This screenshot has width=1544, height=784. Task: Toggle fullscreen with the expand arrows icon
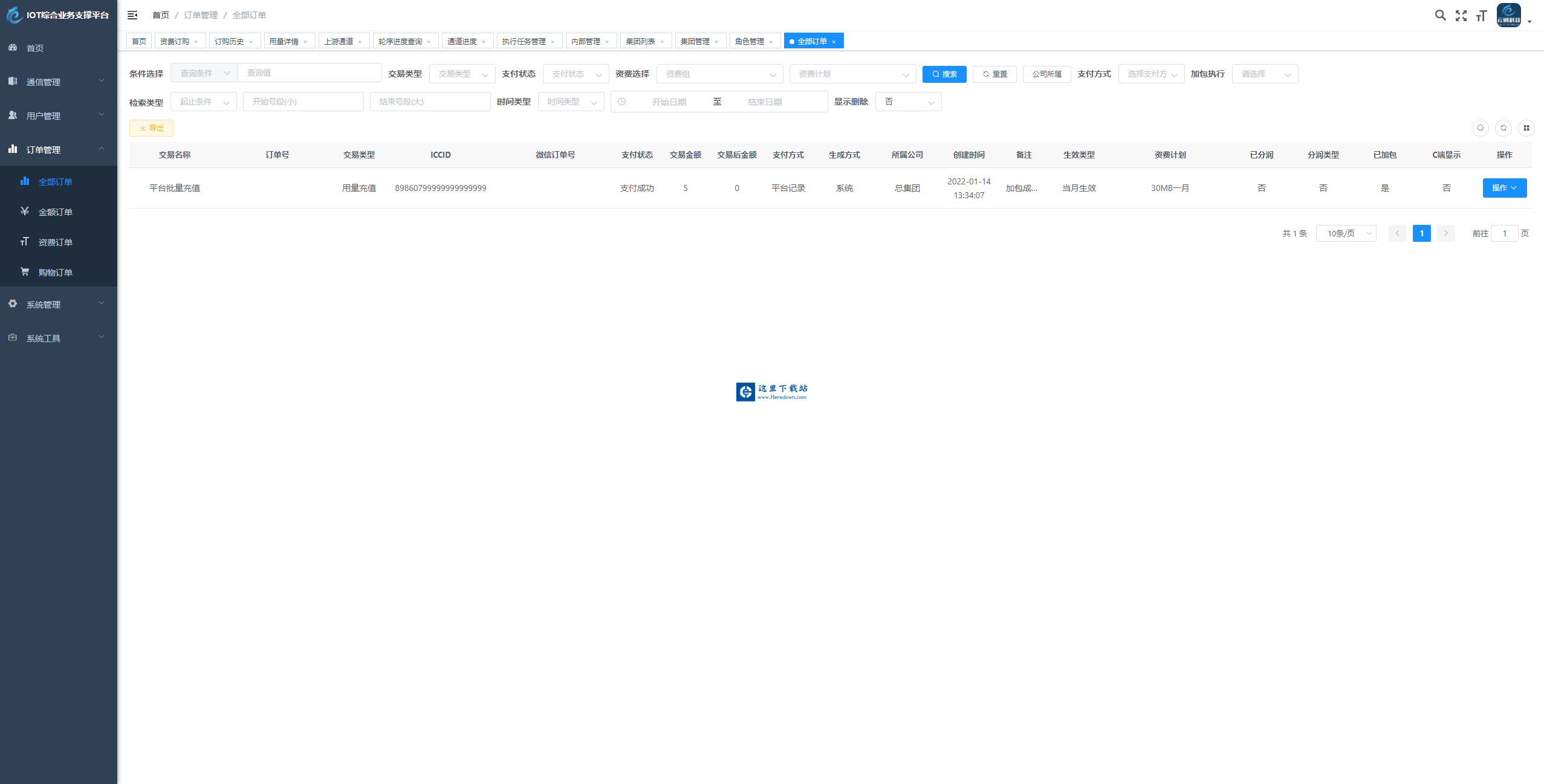(1461, 16)
